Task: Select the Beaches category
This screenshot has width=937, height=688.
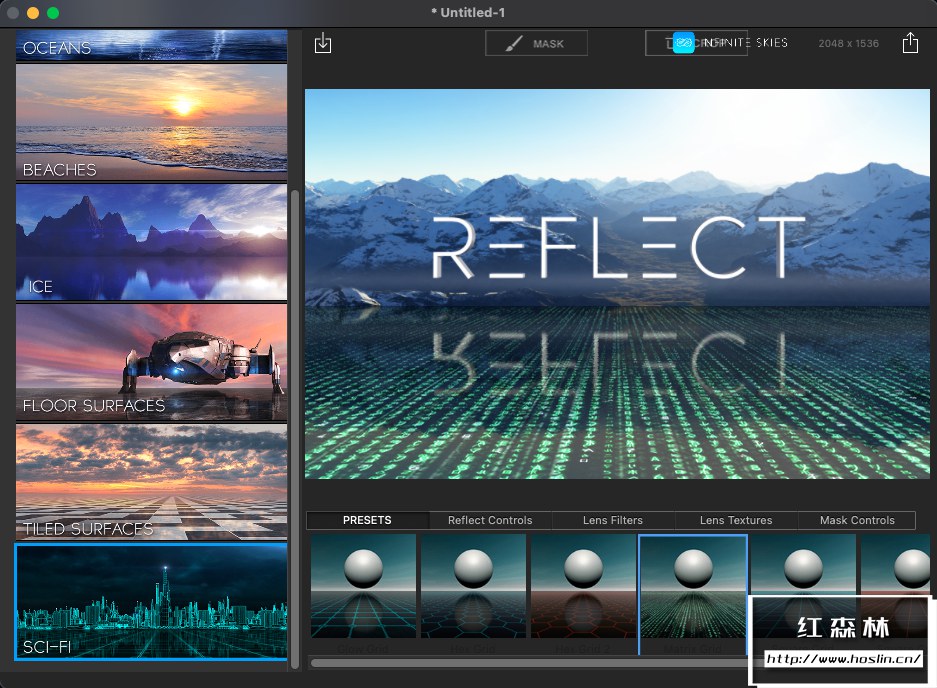Action: click(x=151, y=122)
